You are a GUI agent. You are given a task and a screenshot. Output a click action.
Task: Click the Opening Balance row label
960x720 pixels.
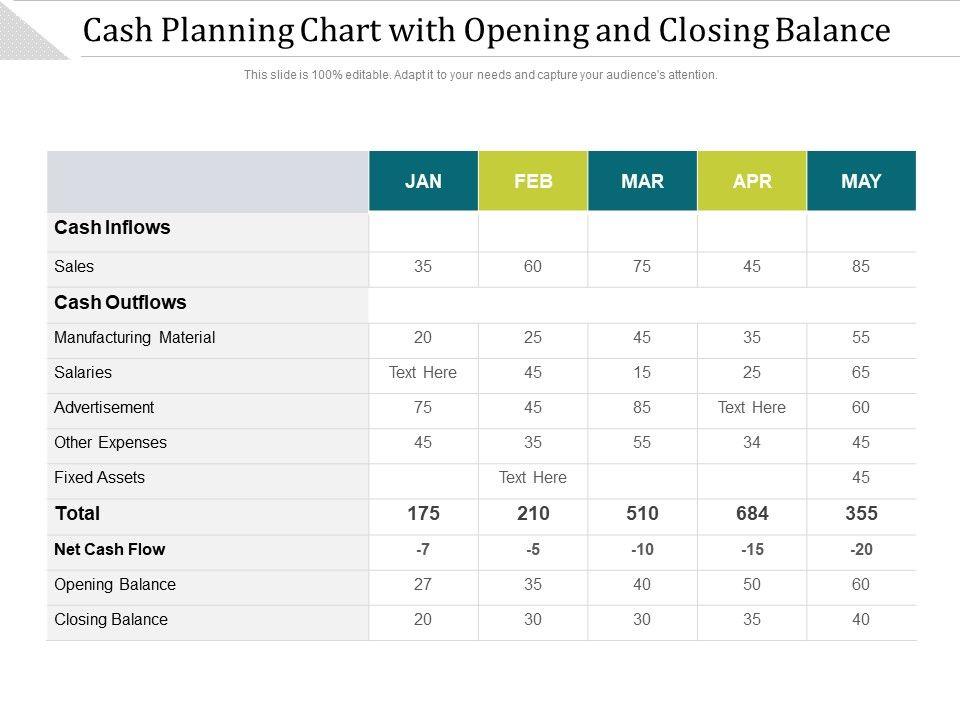[114, 585]
